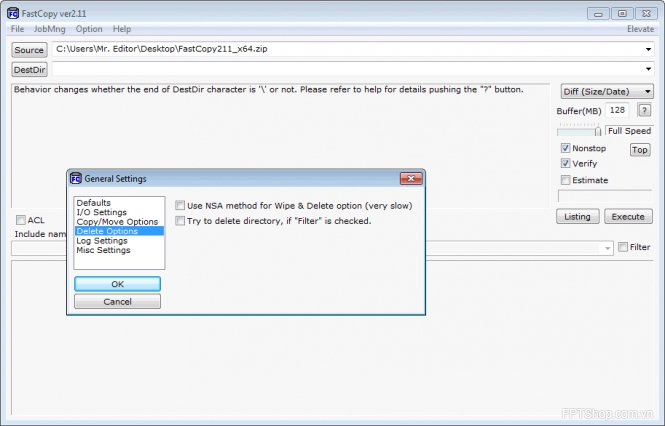
Task: Uncheck the Nonstop option
Action: 565,148
